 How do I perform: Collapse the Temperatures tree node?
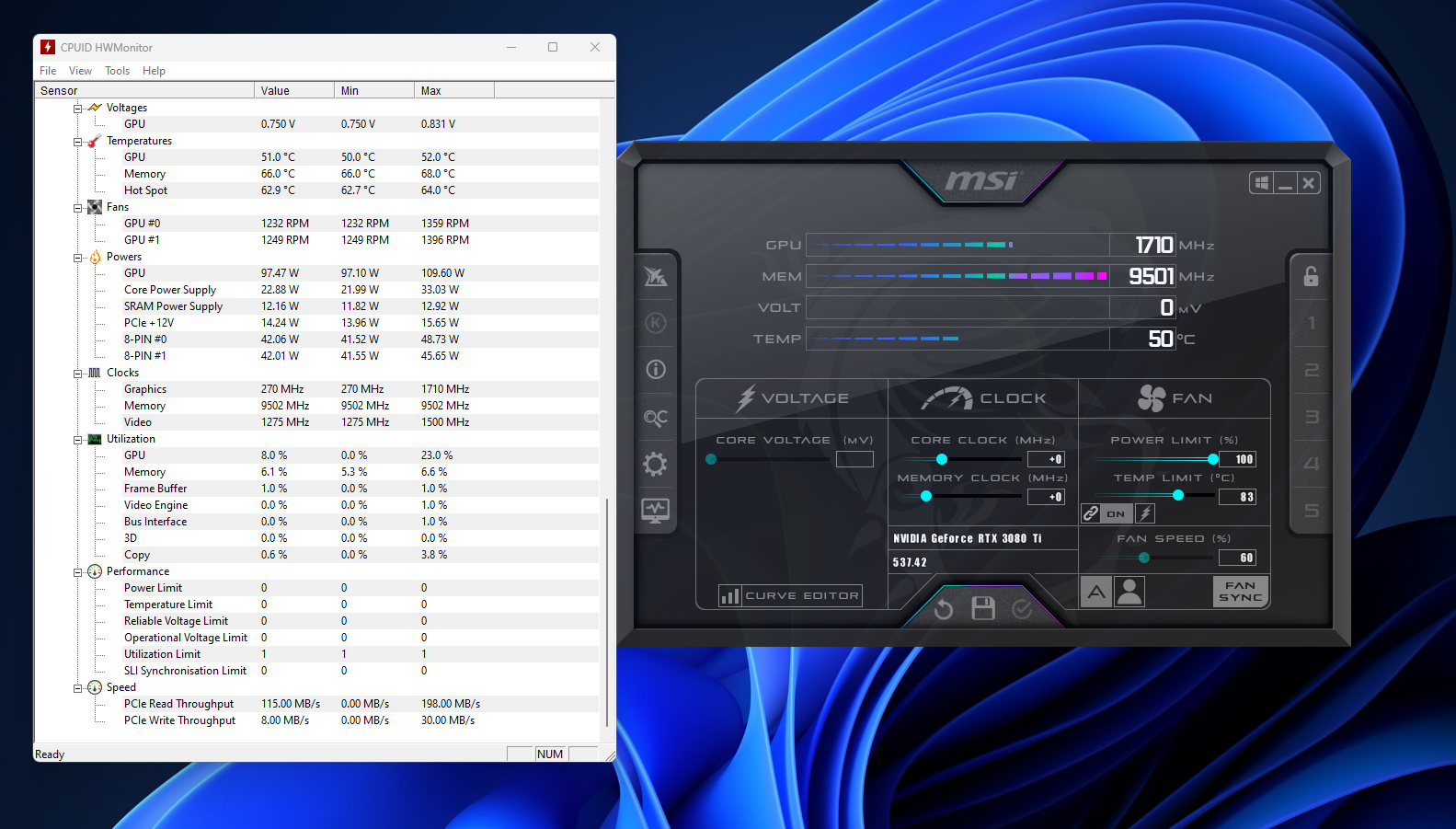78,142
